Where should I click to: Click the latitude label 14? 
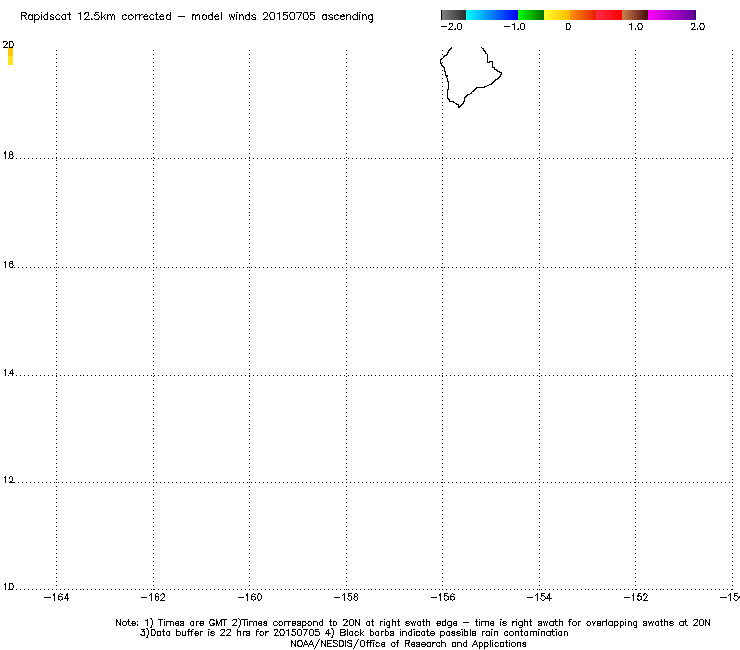[x=8, y=373]
